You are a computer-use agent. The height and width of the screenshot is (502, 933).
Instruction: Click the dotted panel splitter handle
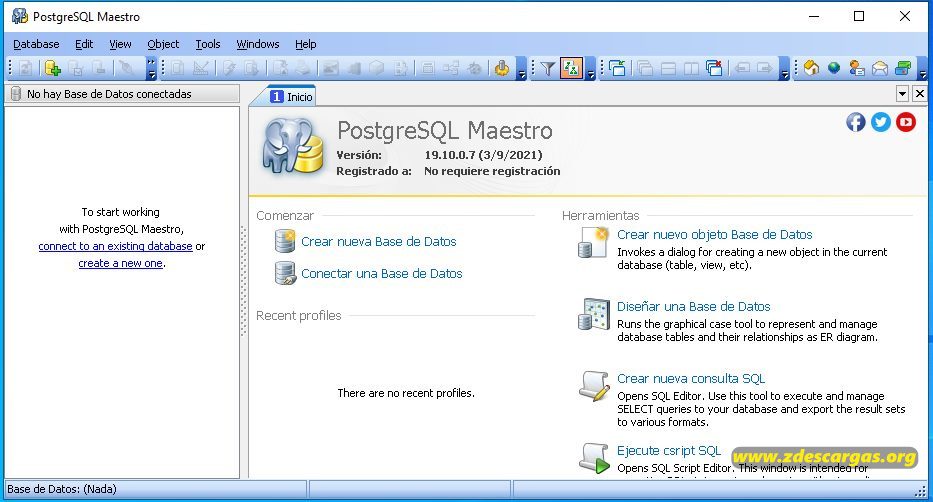[243, 282]
